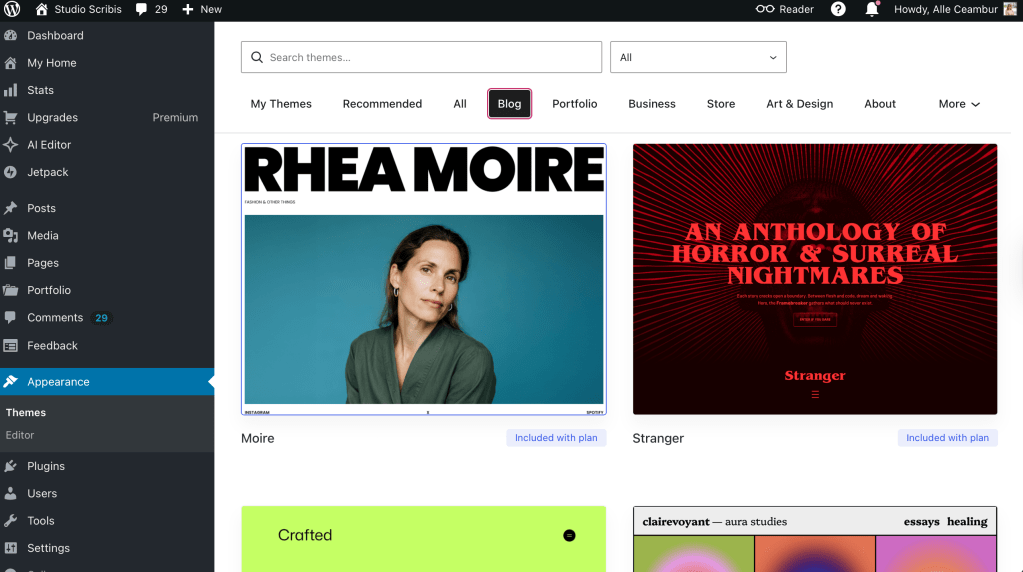
Task: Click the Moire theme name link
Action: click(x=258, y=438)
